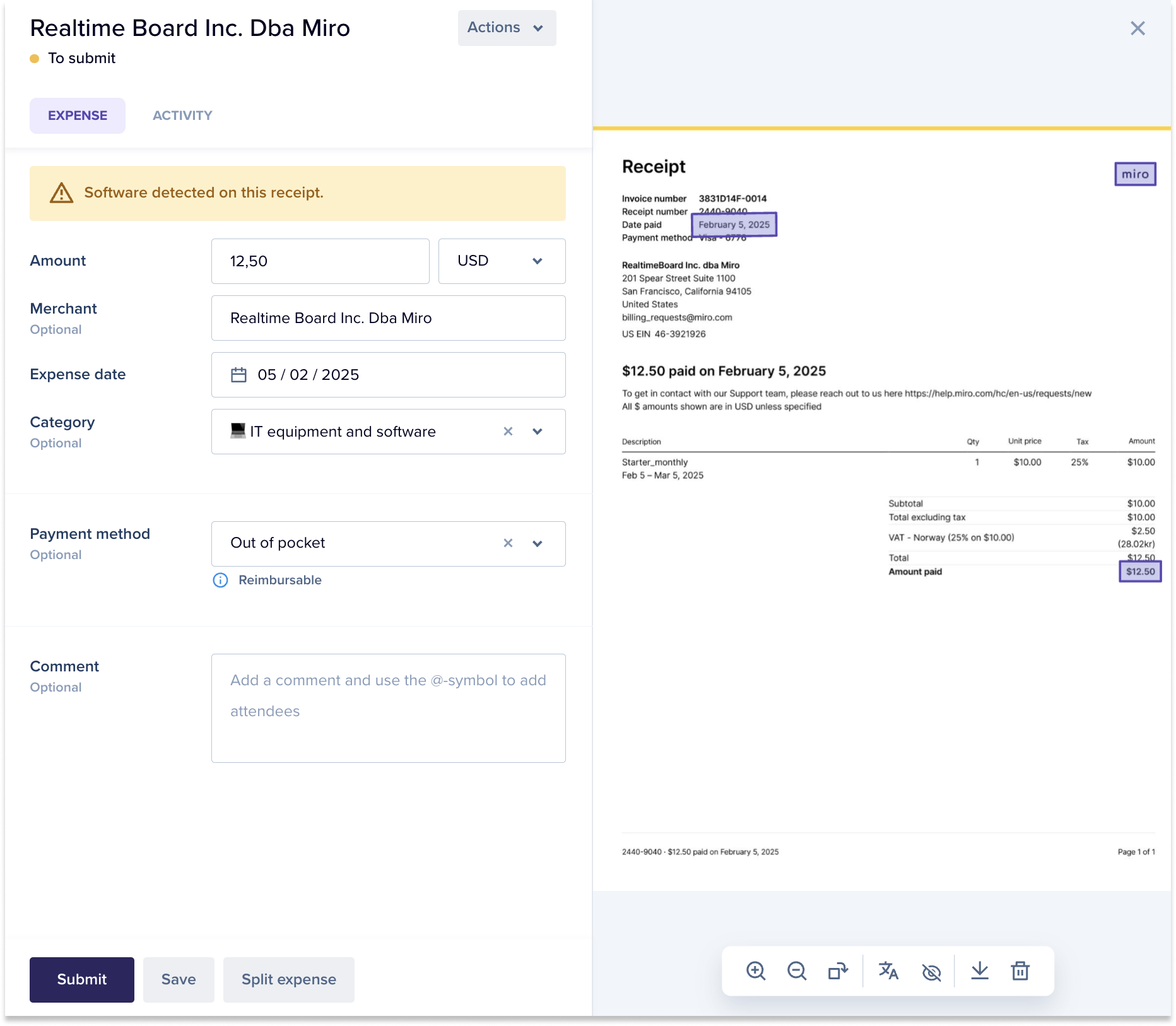Click the Starter_monthly line item
The image size is (1176, 1026).
click(x=655, y=463)
